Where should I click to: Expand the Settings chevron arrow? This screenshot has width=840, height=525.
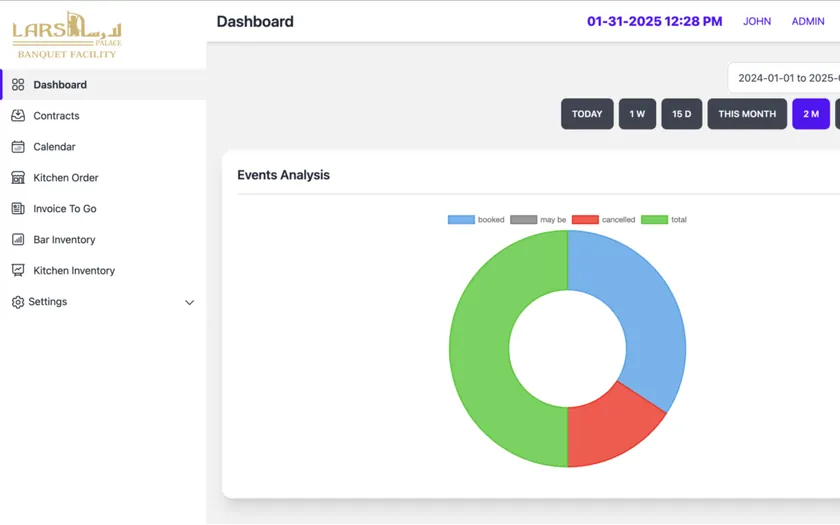[x=189, y=303]
